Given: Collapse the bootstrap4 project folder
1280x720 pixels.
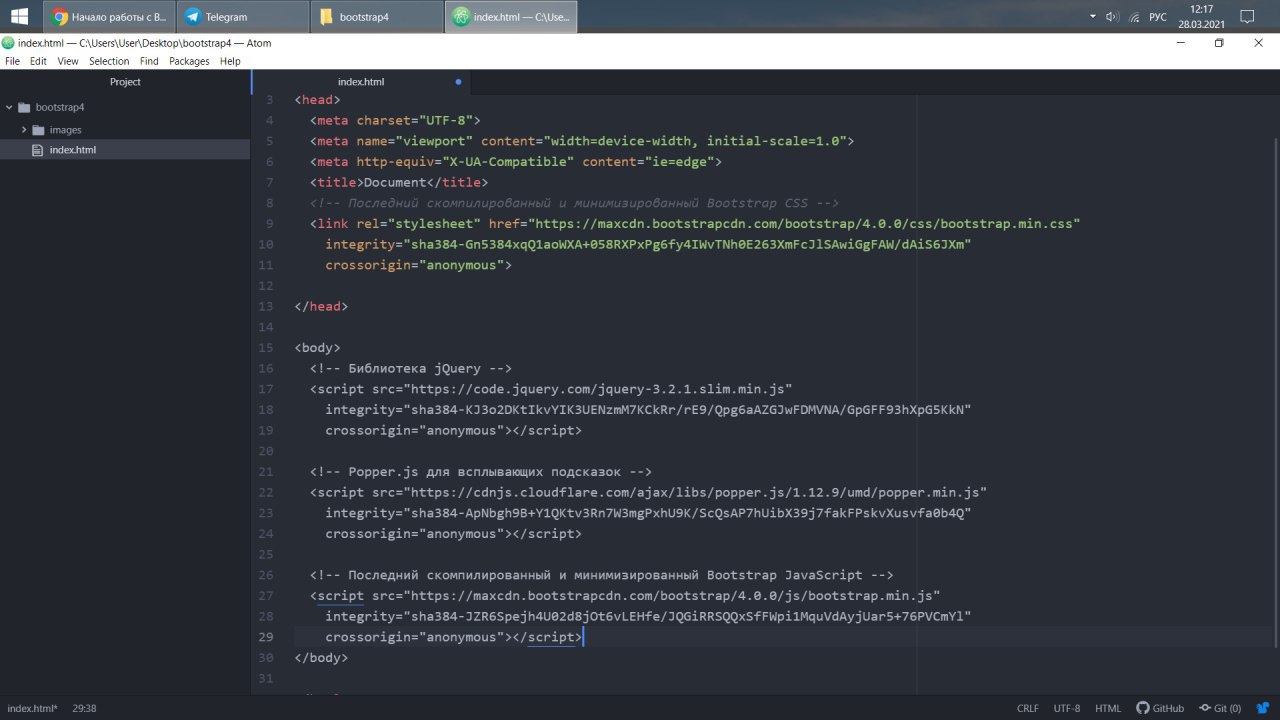Looking at the screenshot, I should pos(9,107).
